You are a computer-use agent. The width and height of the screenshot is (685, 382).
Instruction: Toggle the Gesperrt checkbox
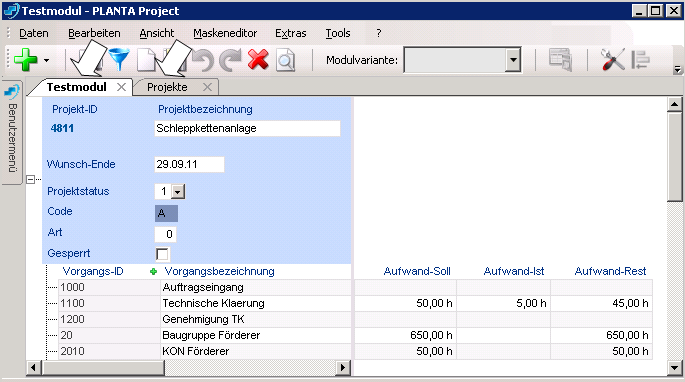pyautogui.click(x=162, y=254)
